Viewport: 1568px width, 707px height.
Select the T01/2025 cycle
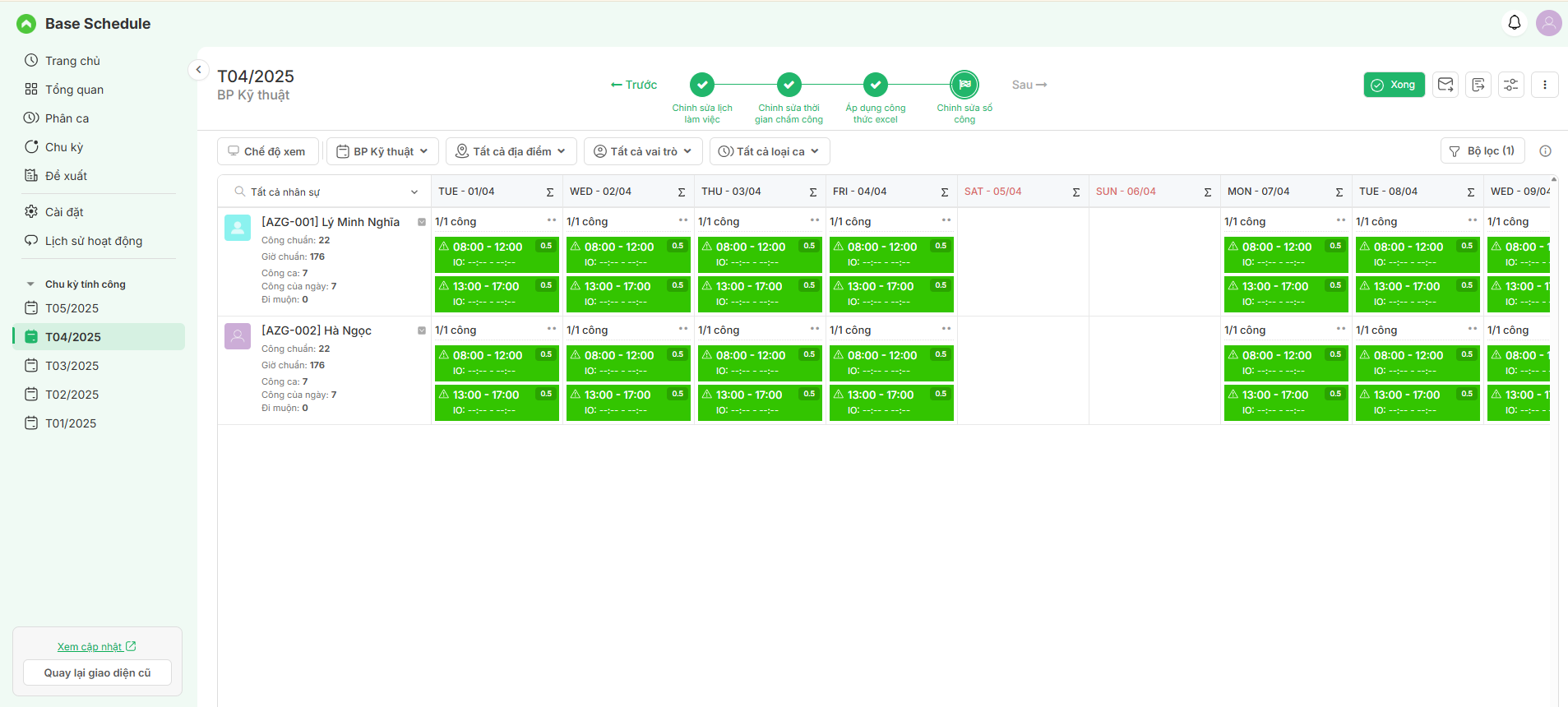click(99, 423)
